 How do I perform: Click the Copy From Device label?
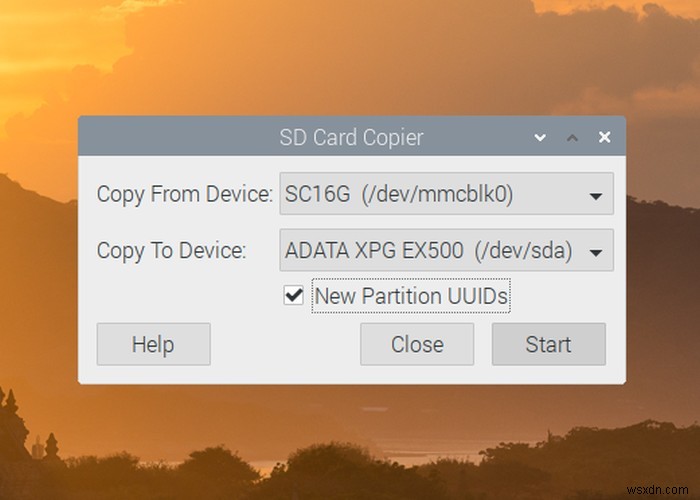click(184, 194)
